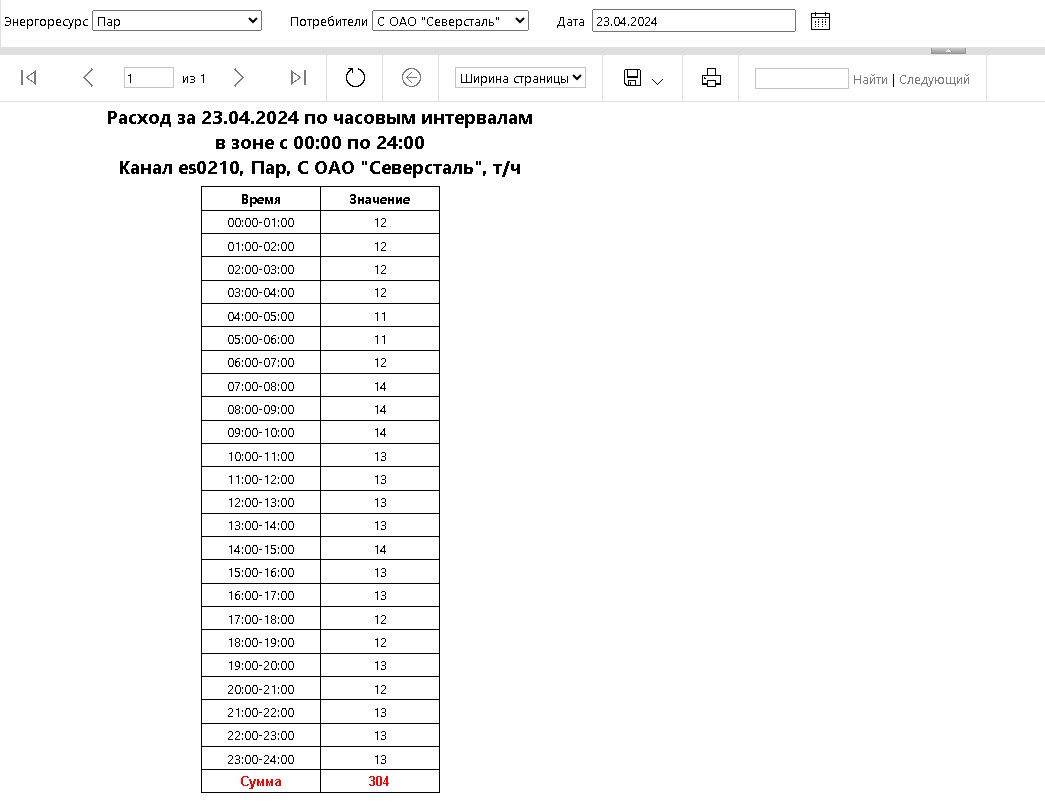Click the Дата field showing 23.04.2024
The height and width of the screenshot is (811, 1045).
pyautogui.click(x=693, y=21)
